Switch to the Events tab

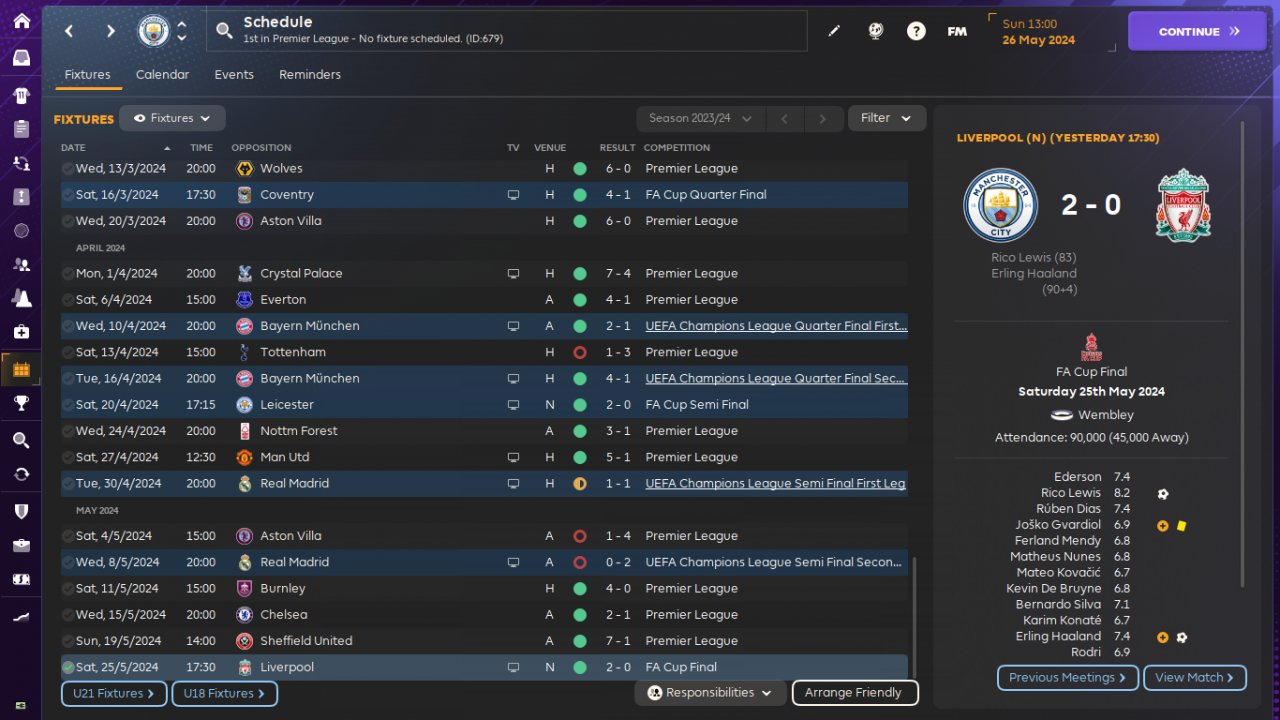pos(234,75)
